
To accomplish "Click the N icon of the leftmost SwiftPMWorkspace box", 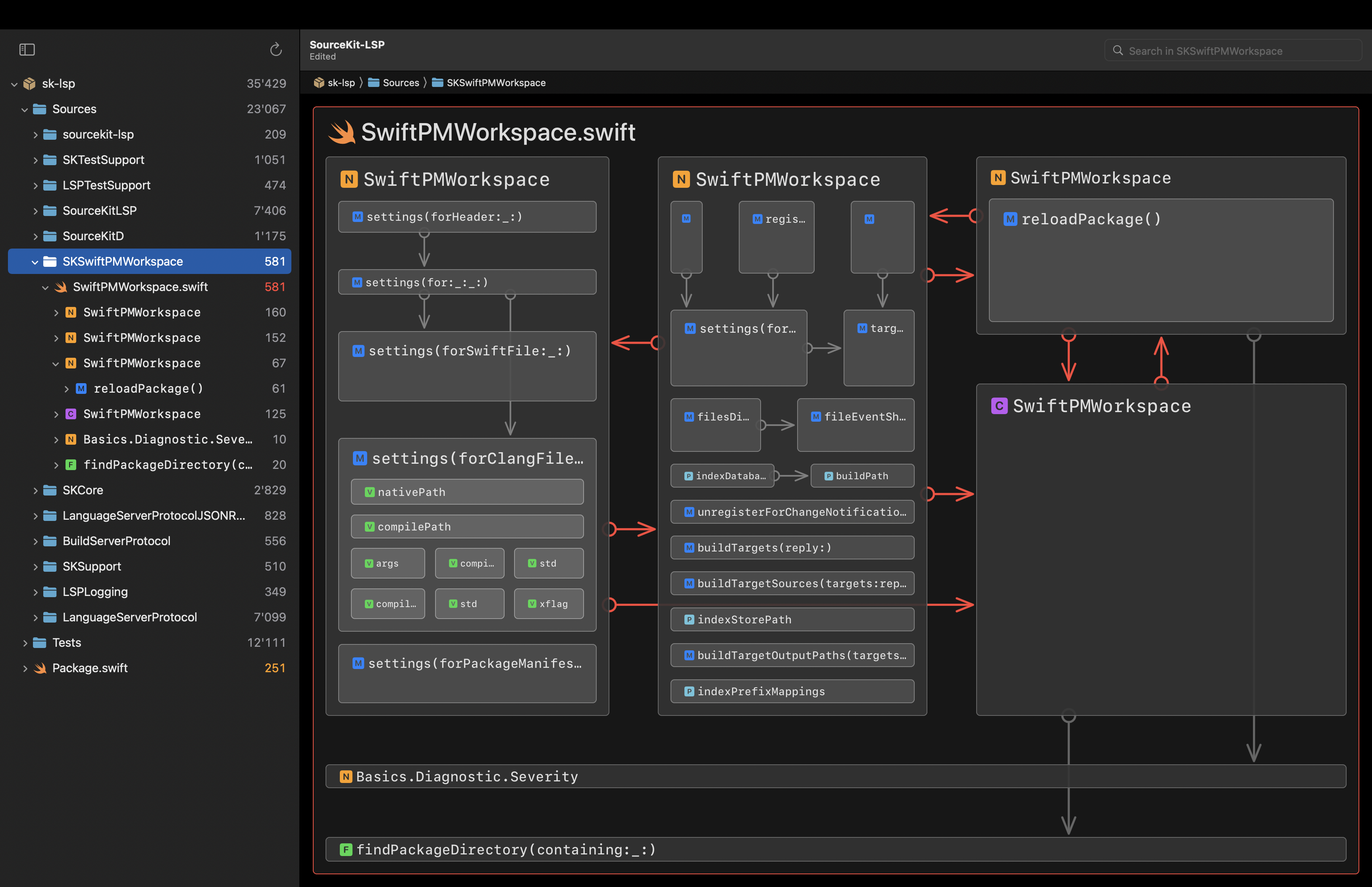I will tap(349, 179).
